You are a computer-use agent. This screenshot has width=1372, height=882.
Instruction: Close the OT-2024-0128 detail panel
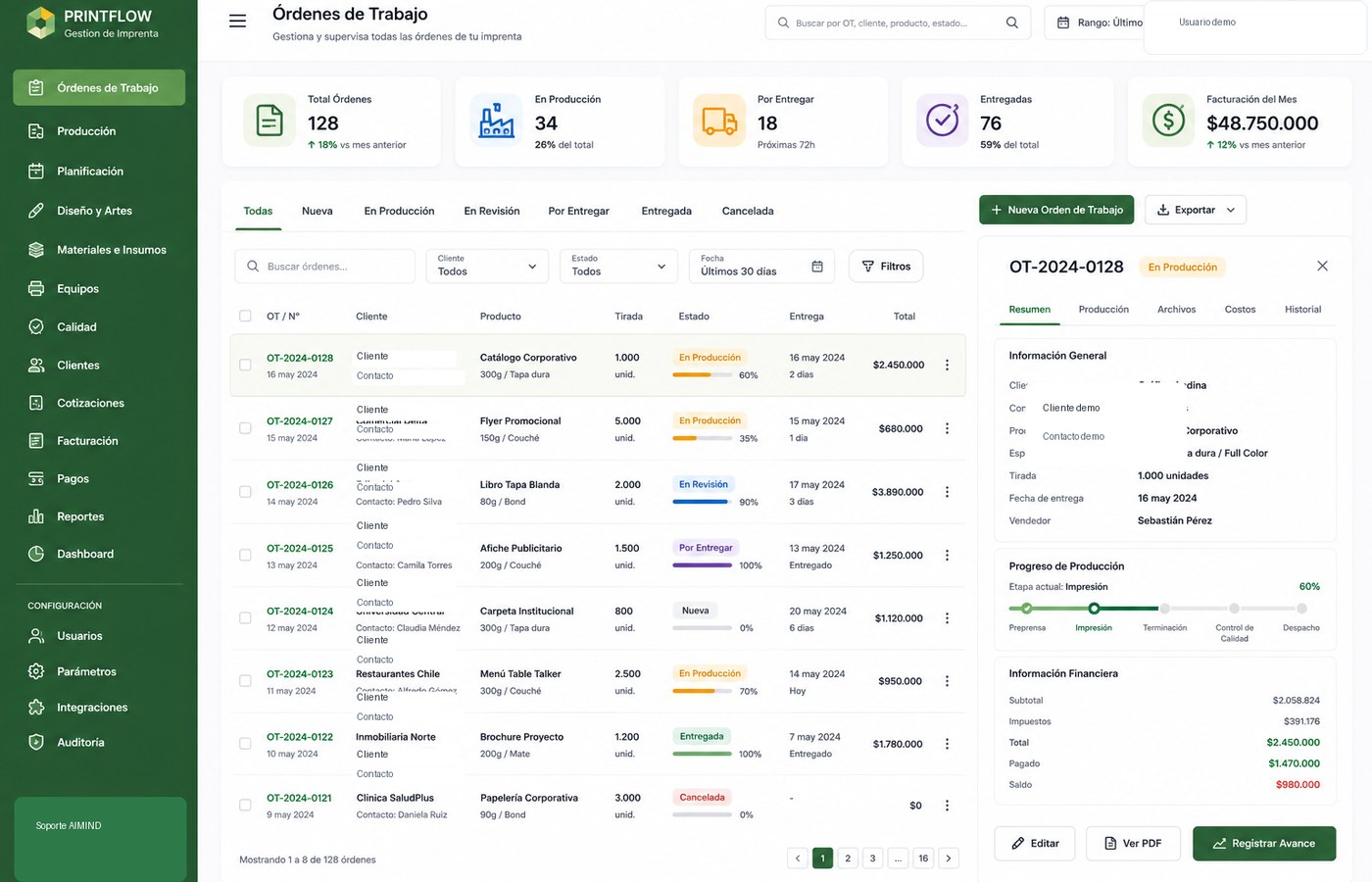[x=1322, y=266]
